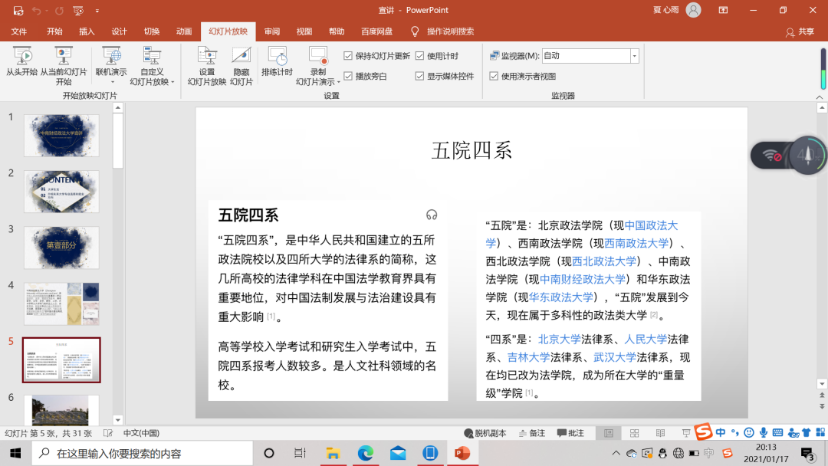Click Task View icon on taskbar
The image size is (828, 466).
(x=300, y=453)
